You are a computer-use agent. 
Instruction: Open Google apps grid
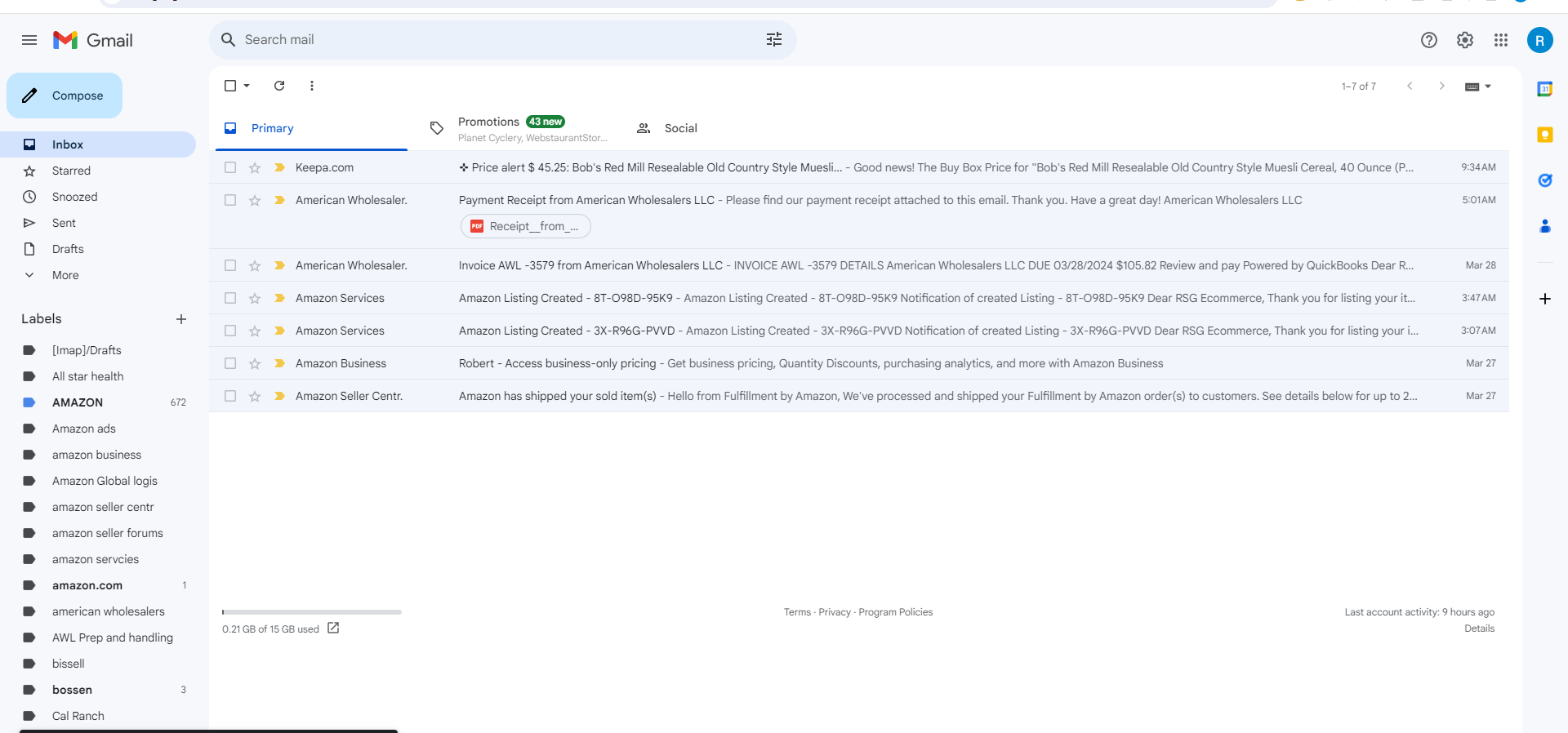1501,40
